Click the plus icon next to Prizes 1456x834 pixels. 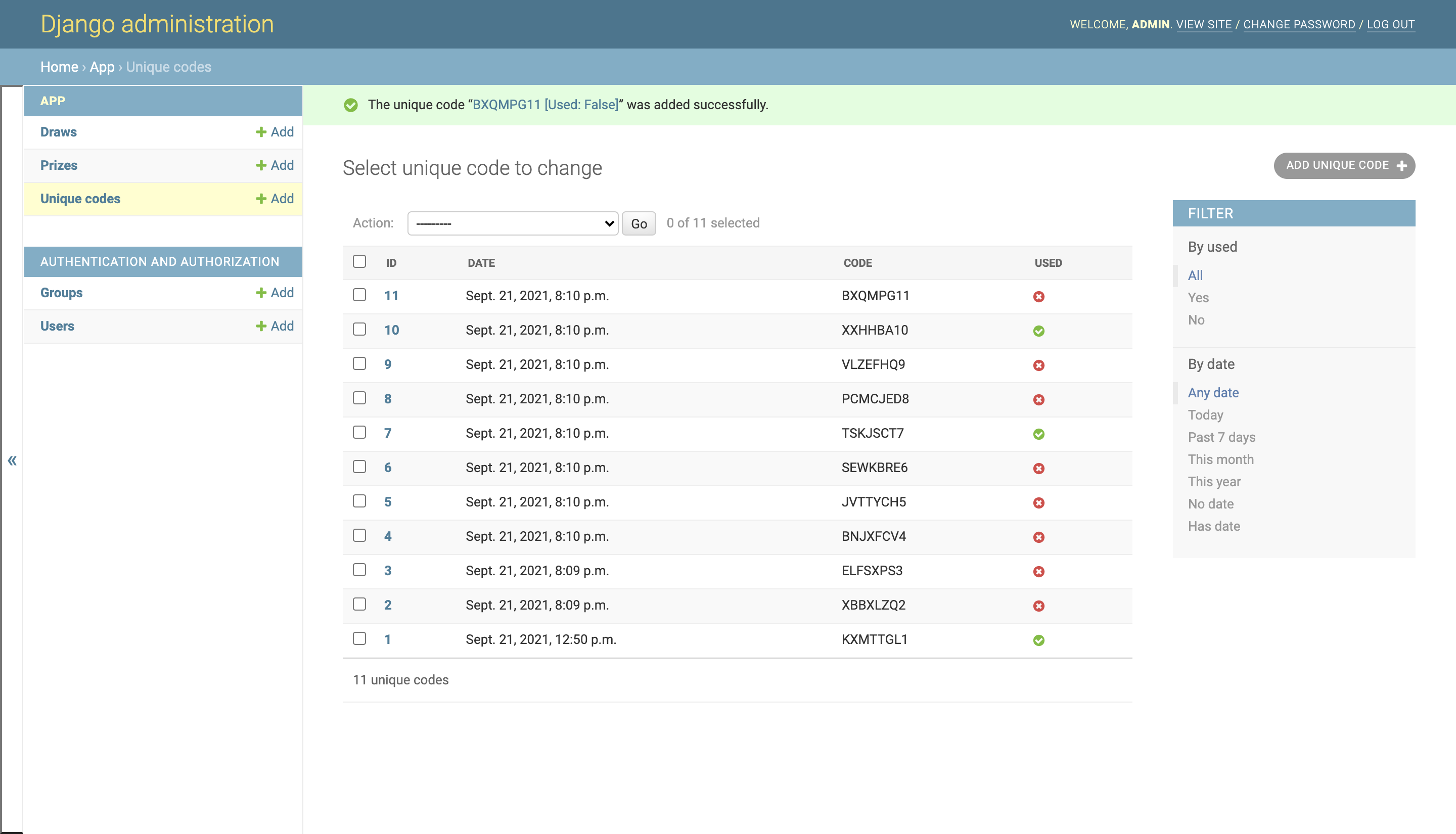[261, 166]
